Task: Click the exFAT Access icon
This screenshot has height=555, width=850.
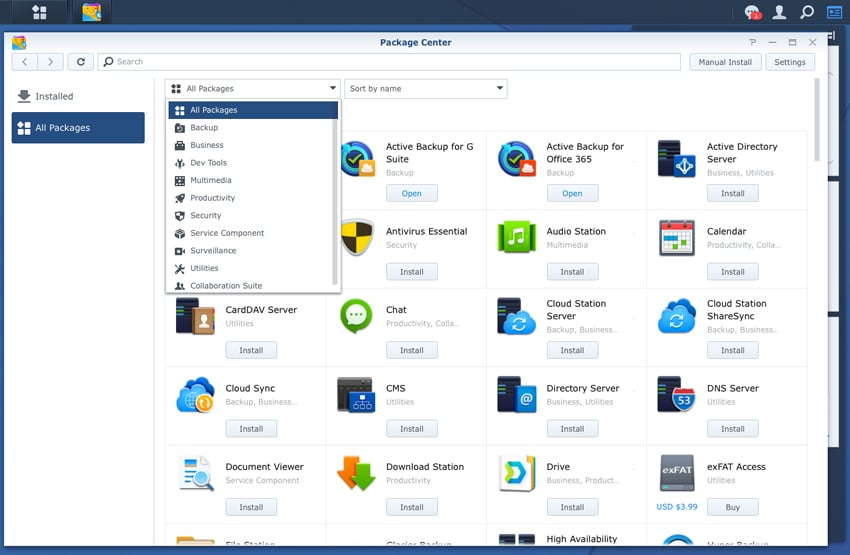Action: (677, 473)
